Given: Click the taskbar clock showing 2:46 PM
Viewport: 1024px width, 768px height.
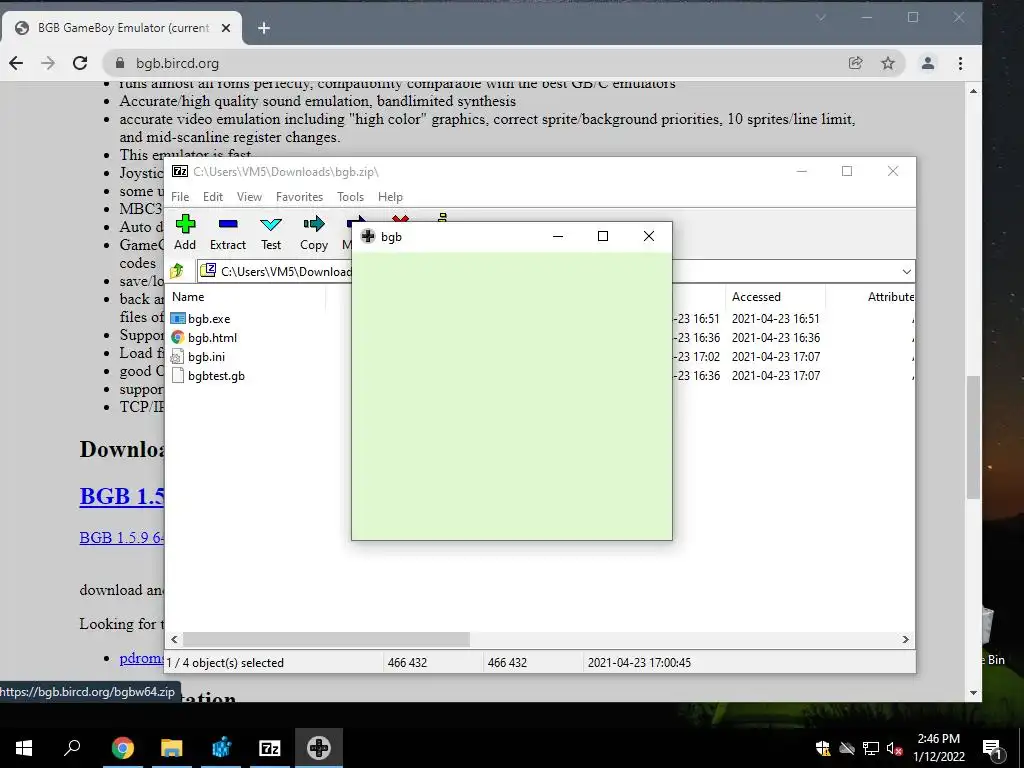Looking at the screenshot, I should pyautogui.click(x=938, y=748).
